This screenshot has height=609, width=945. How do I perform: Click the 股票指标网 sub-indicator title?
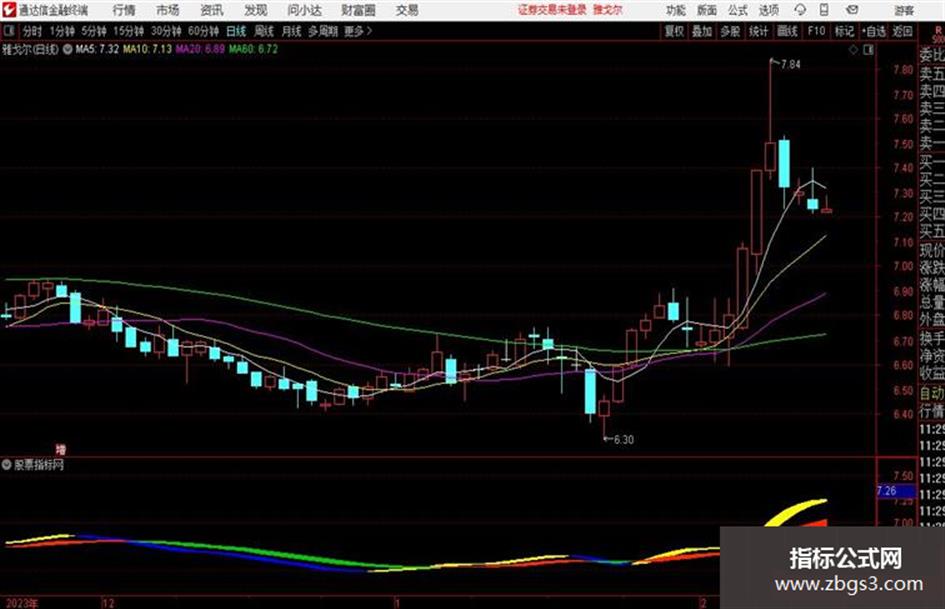pos(39,465)
